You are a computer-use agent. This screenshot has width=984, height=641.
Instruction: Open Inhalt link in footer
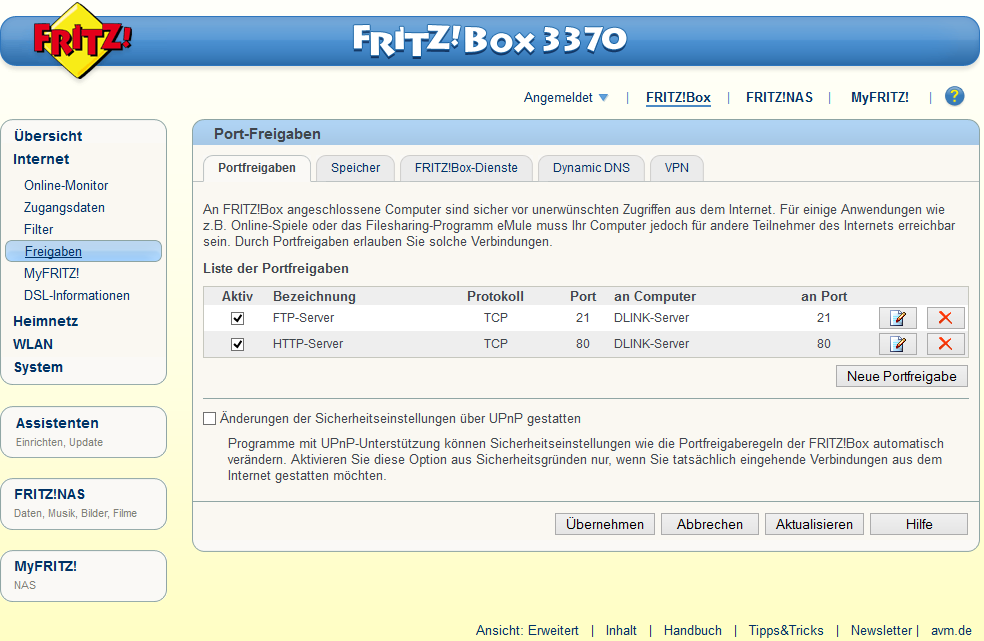(621, 630)
